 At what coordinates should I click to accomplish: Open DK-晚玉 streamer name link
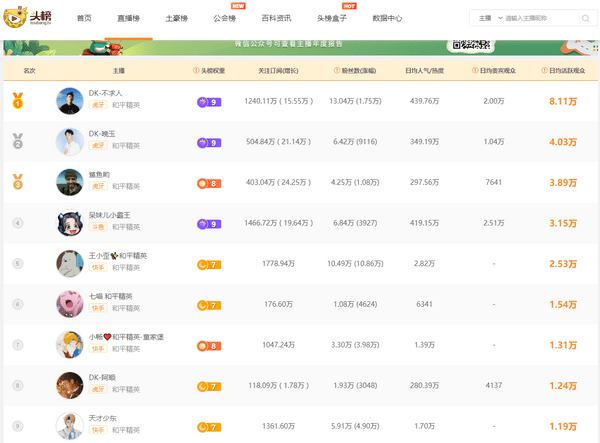coord(102,134)
